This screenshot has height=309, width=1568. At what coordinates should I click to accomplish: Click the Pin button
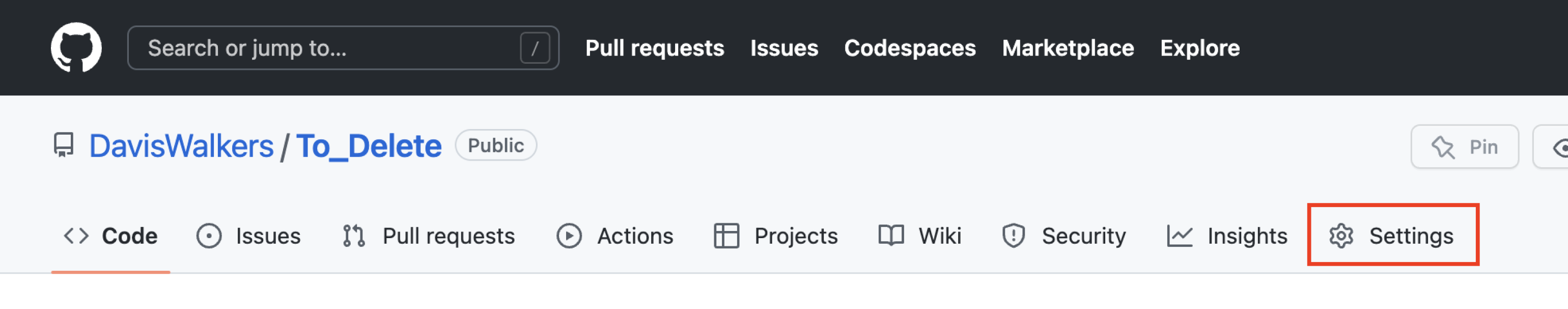pos(1464,147)
